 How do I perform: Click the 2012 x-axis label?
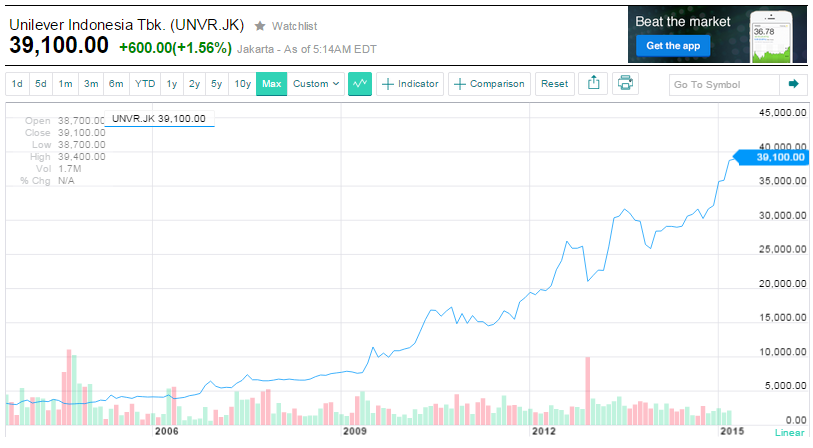(543, 431)
